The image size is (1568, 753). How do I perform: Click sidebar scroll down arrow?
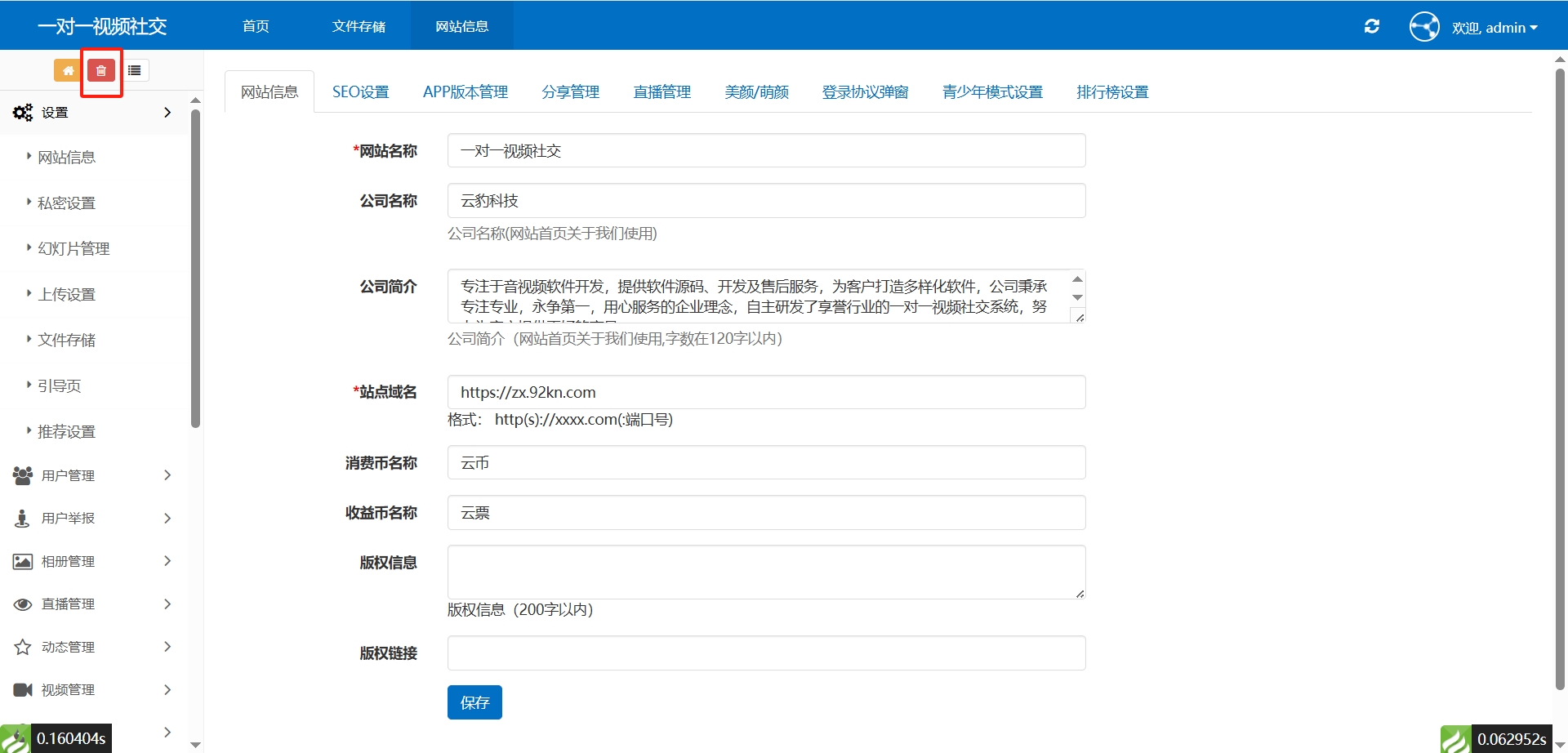(195, 745)
